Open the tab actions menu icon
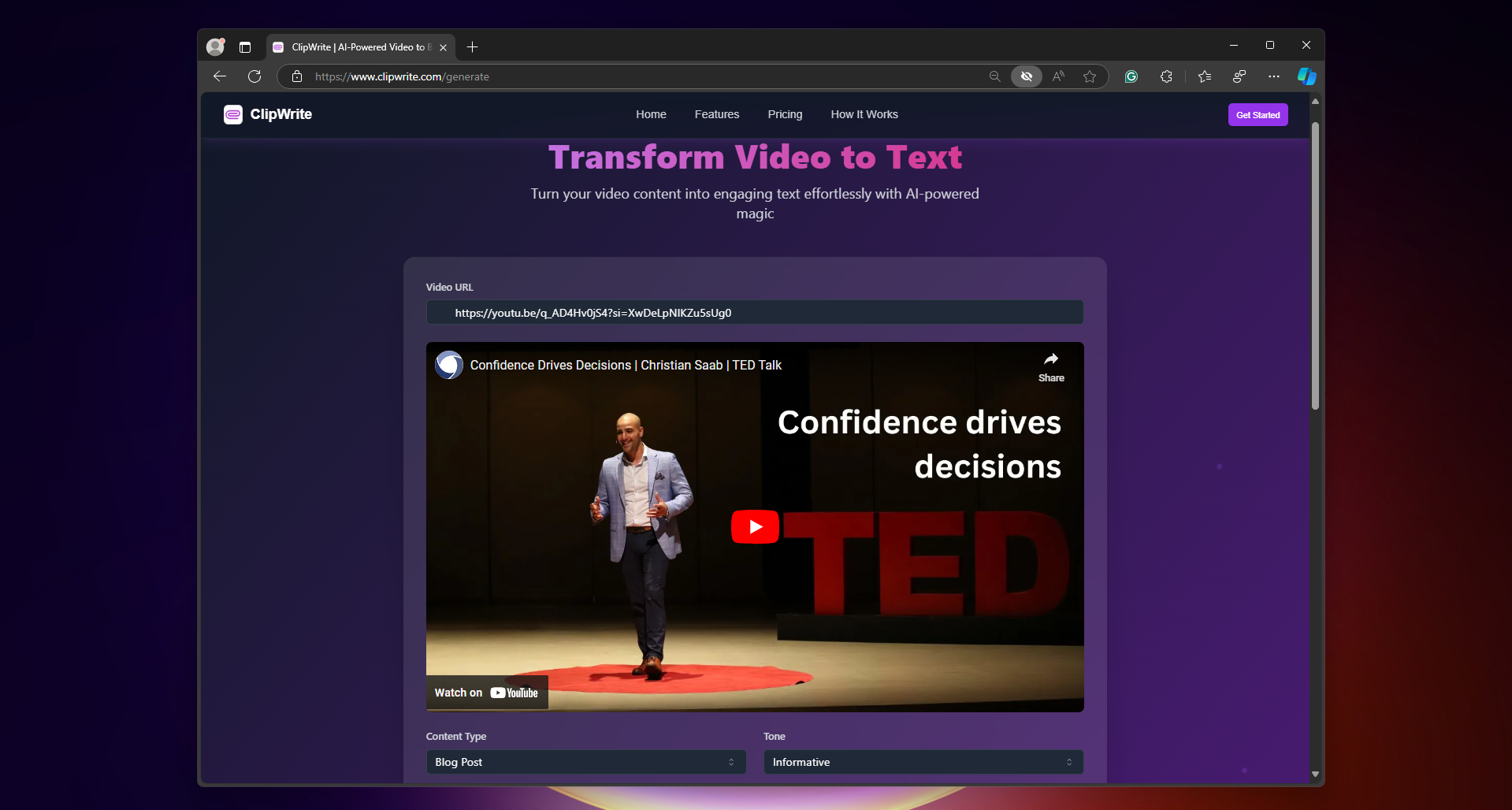 point(245,47)
